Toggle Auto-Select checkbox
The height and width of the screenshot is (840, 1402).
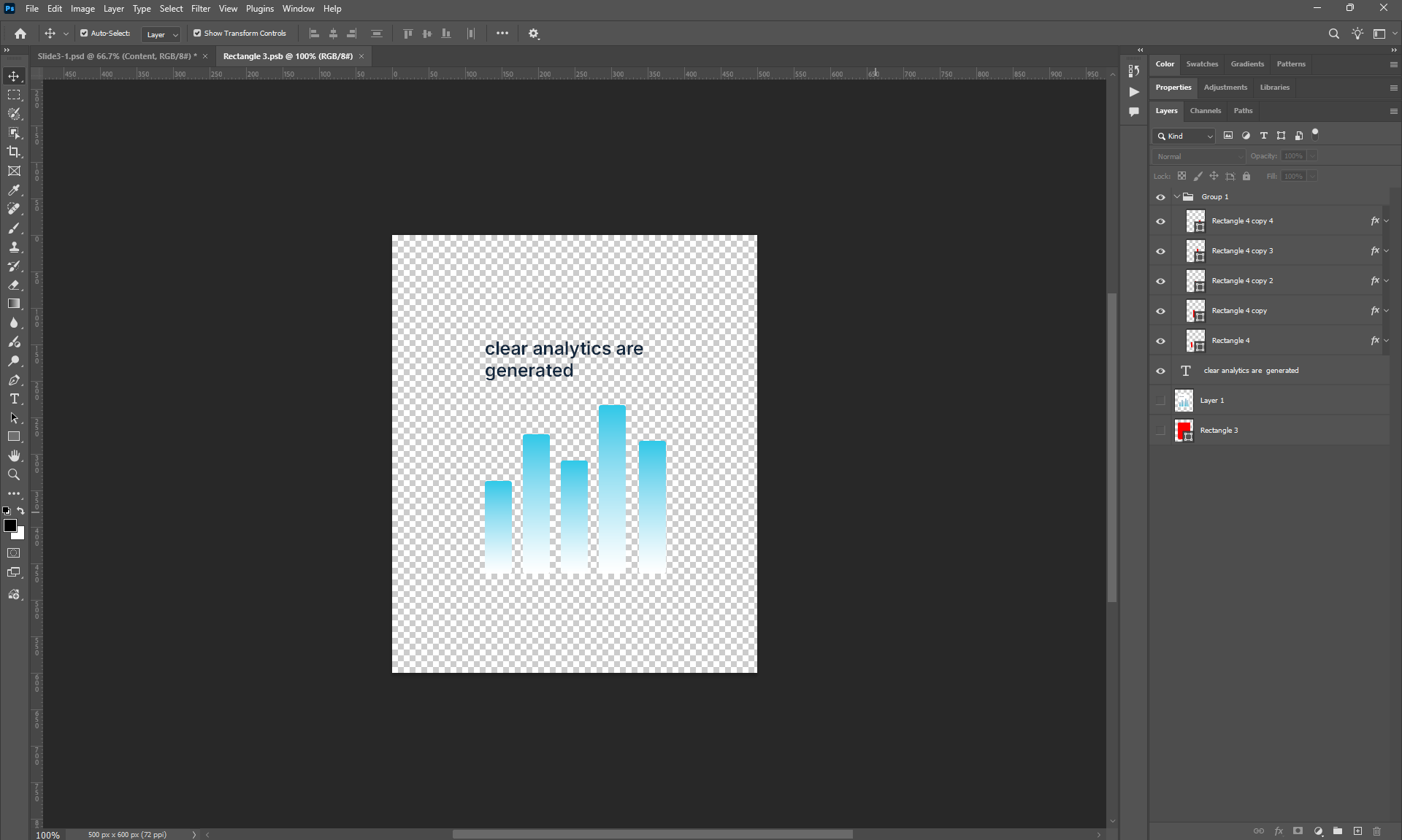click(84, 33)
